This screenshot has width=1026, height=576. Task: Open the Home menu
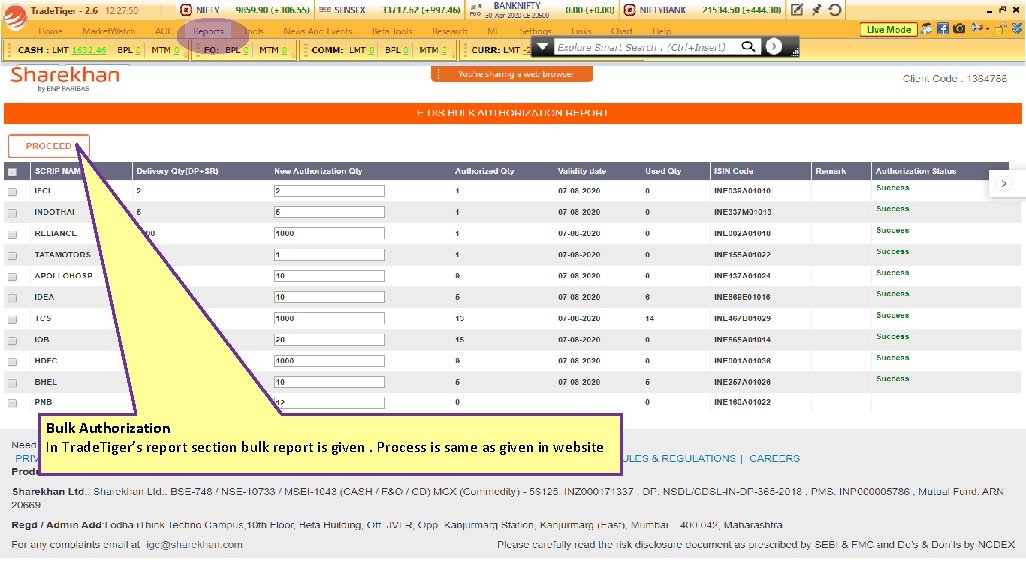pyautogui.click(x=50, y=31)
